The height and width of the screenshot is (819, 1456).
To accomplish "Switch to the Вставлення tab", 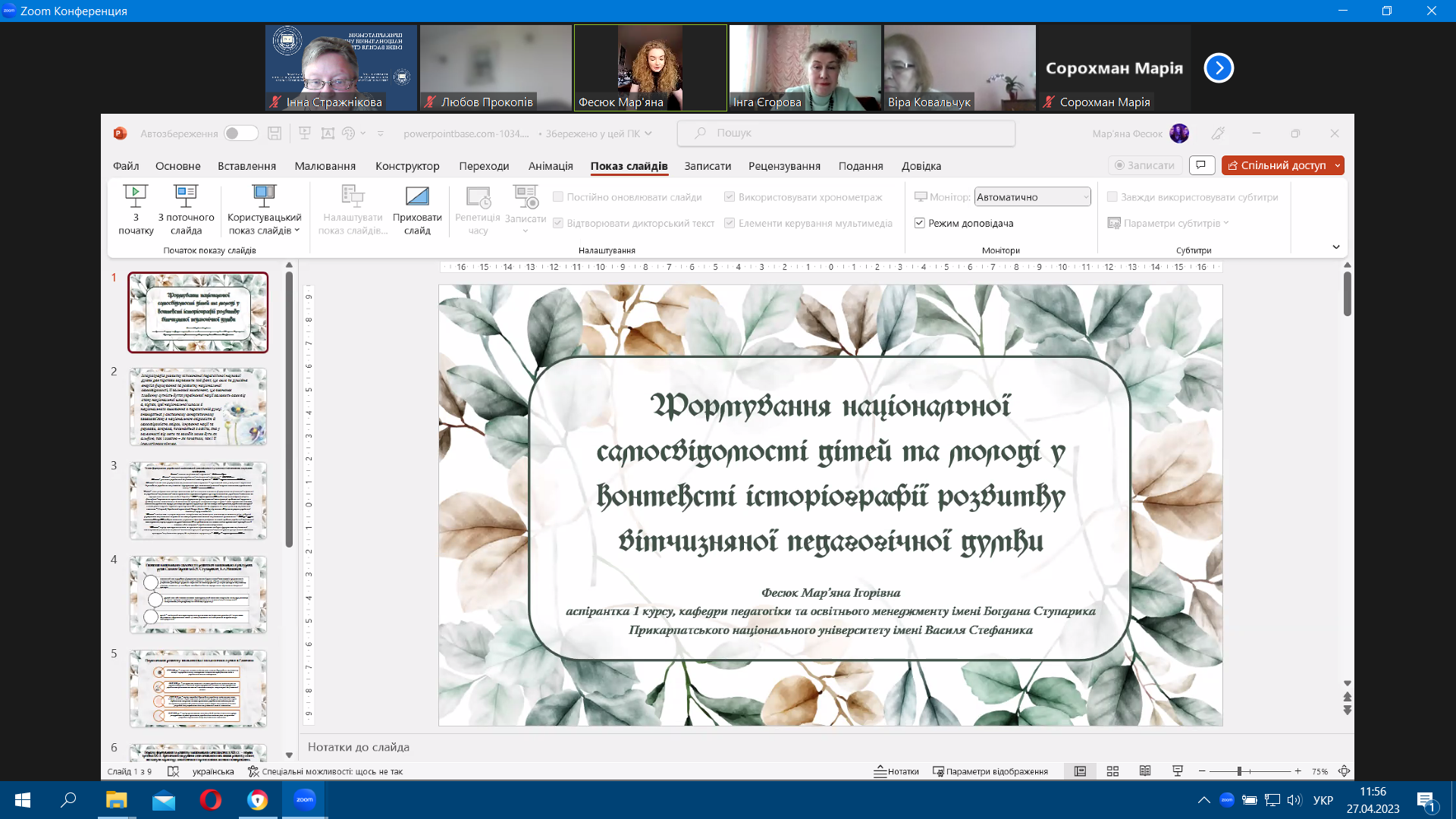I will pos(246,166).
